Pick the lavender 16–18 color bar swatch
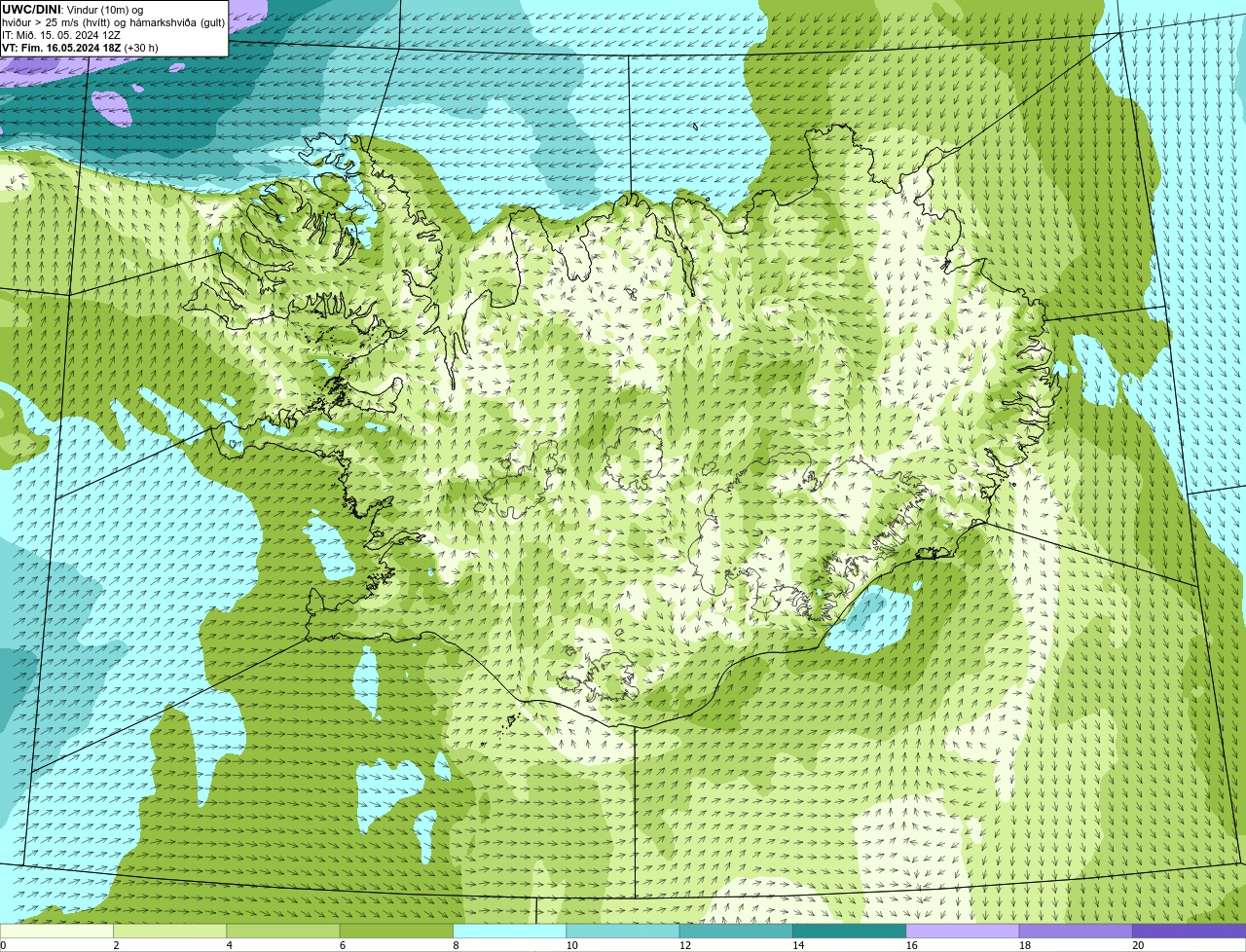Screen dimensions: 1246x952 click(963, 931)
